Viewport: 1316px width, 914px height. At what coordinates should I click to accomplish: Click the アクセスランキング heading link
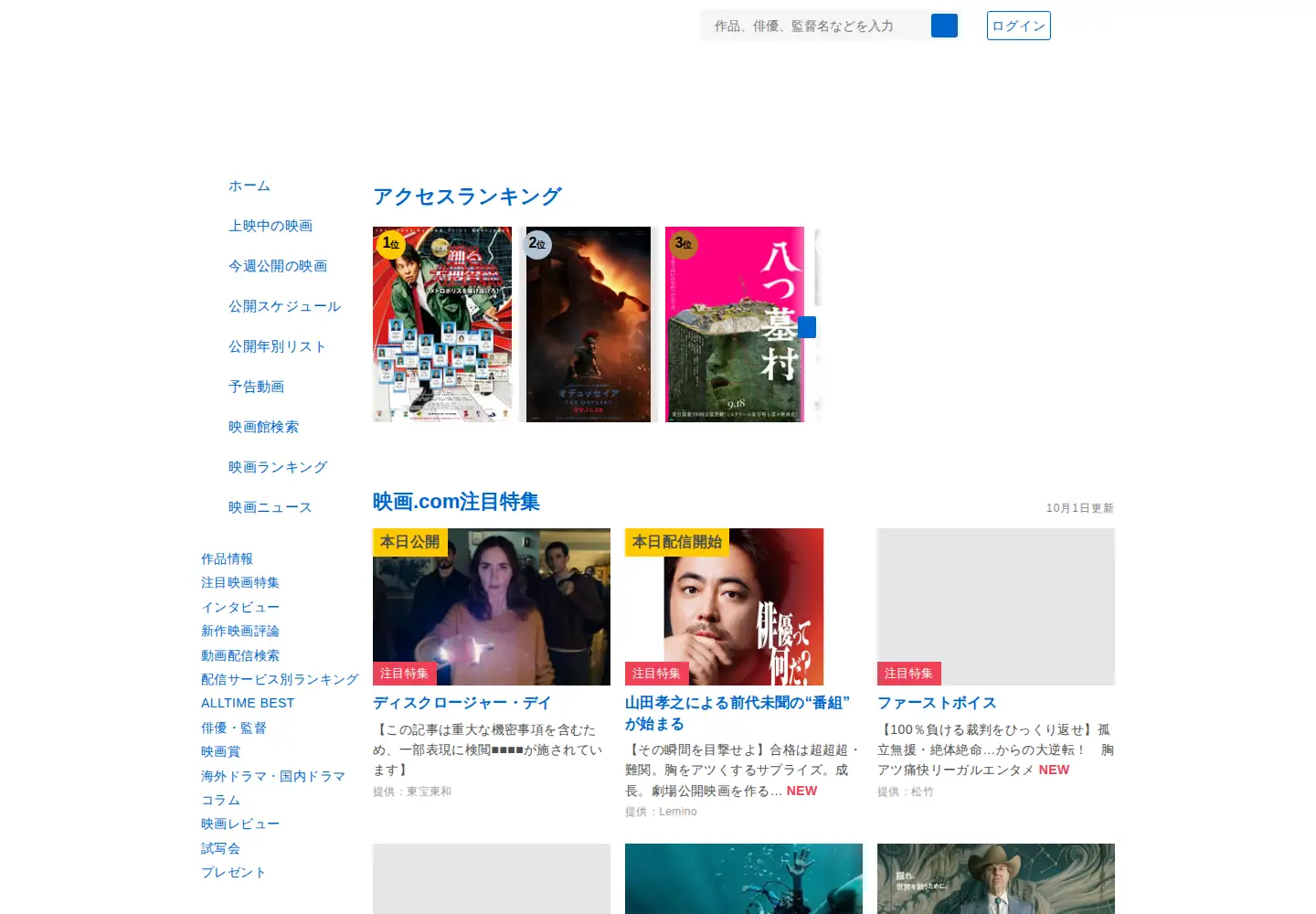click(467, 197)
